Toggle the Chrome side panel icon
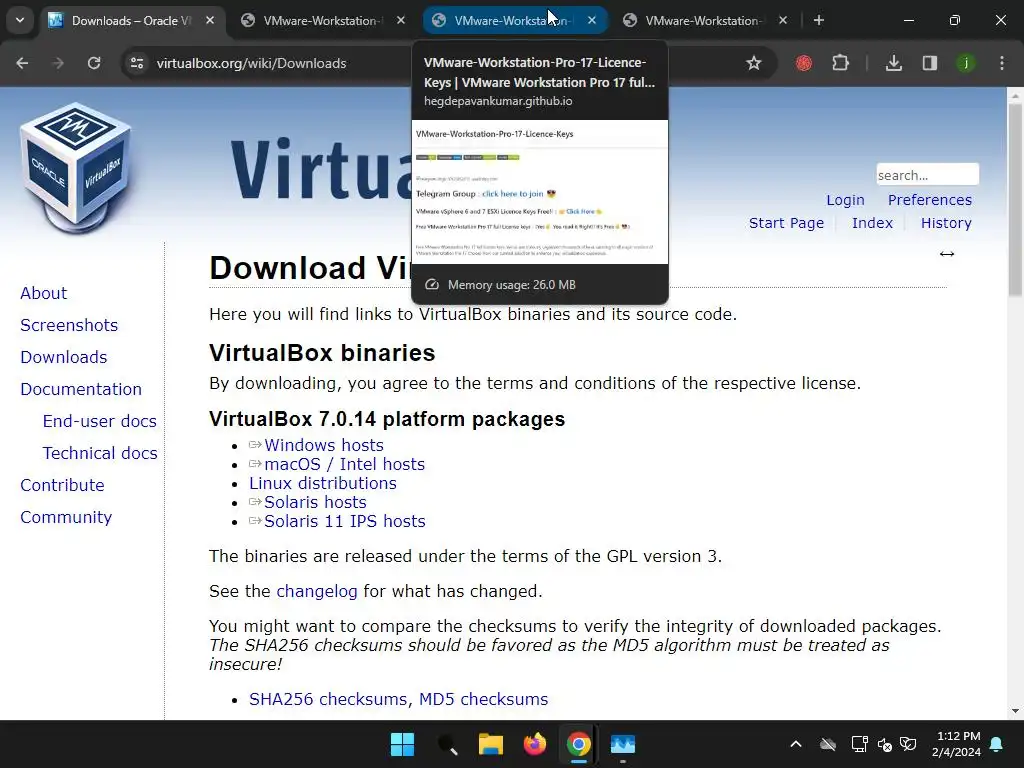1024x768 pixels. [x=929, y=63]
